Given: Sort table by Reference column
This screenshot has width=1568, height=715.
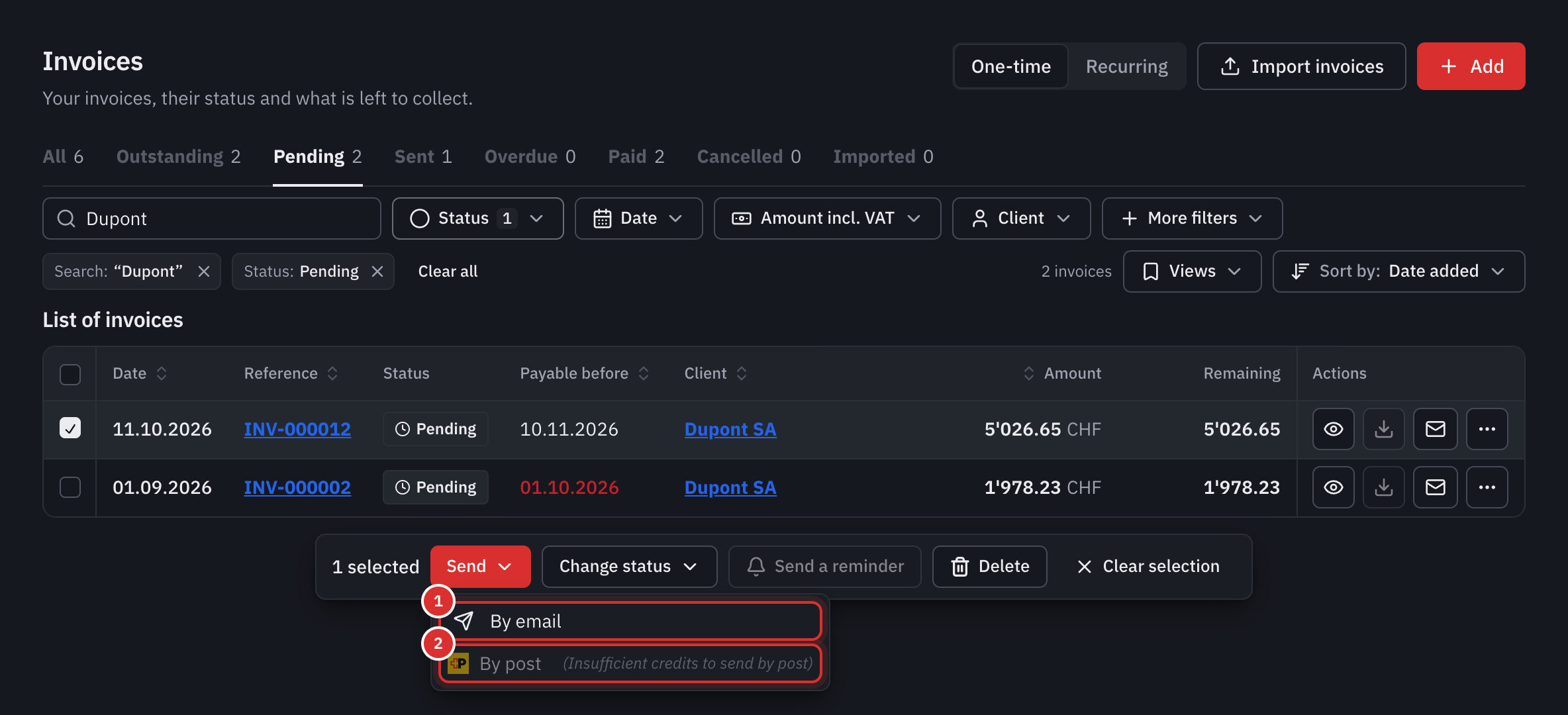Looking at the screenshot, I should click(x=332, y=373).
